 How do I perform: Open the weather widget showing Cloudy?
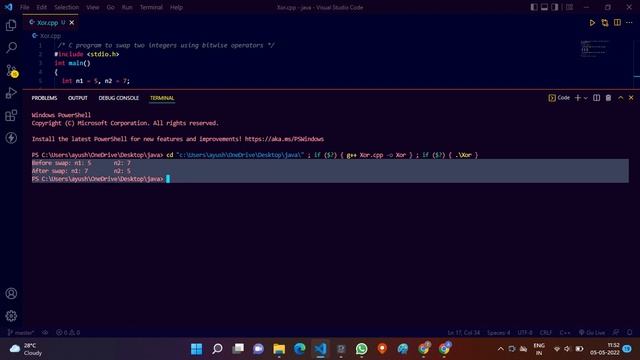point(26,349)
